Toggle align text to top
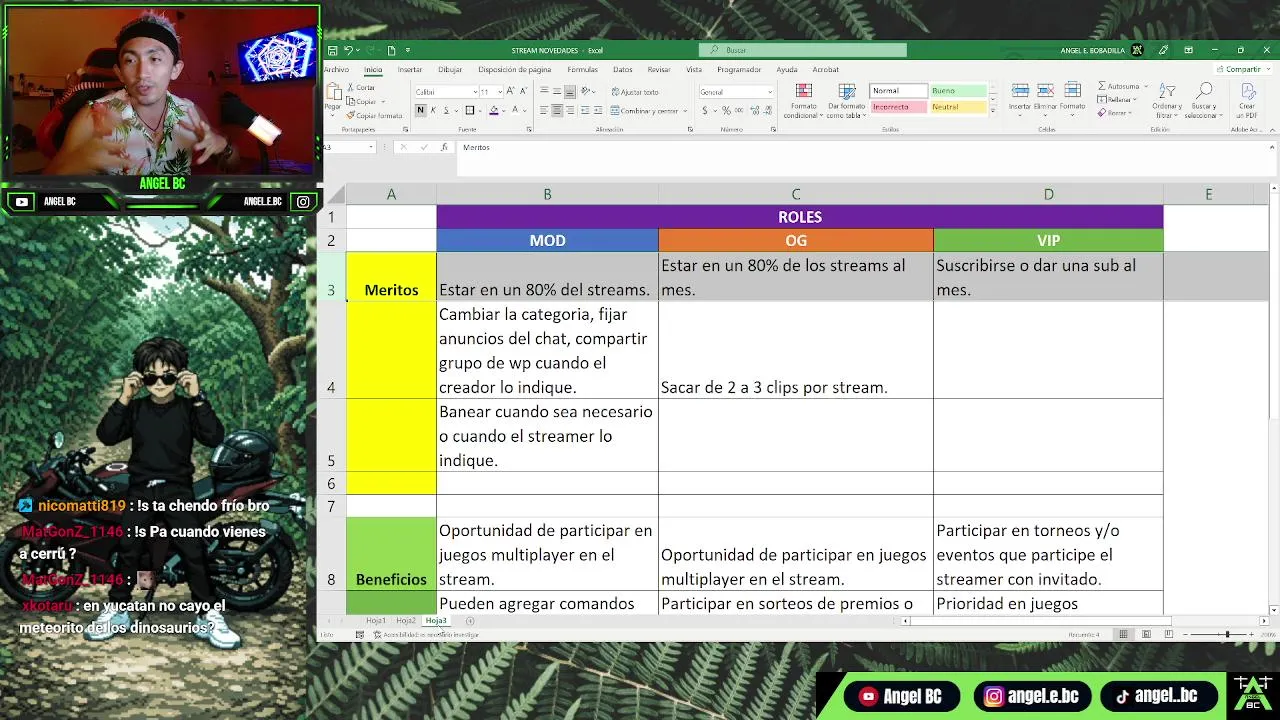The height and width of the screenshot is (720, 1280). 544,91
